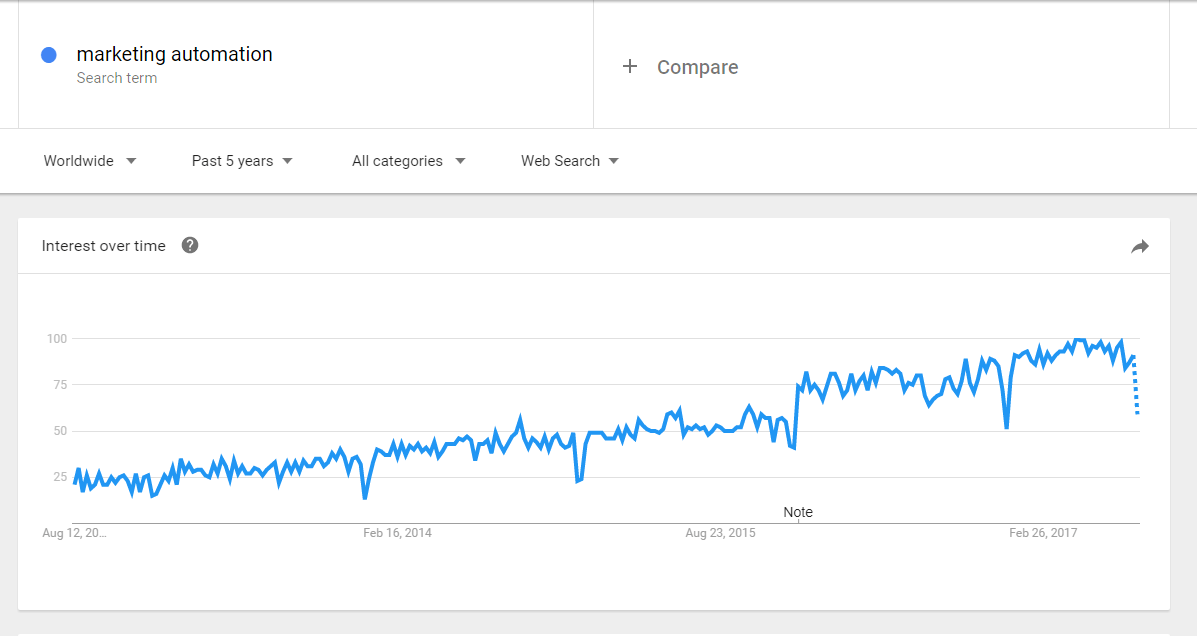Open the All categories dropdown
The height and width of the screenshot is (636, 1197).
pos(408,161)
